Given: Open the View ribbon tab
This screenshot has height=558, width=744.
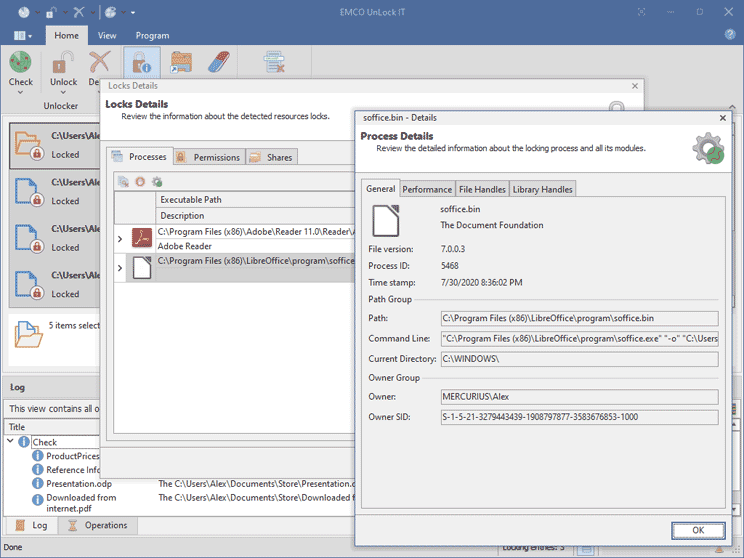Looking at the screenshot, I should point(107,35).
